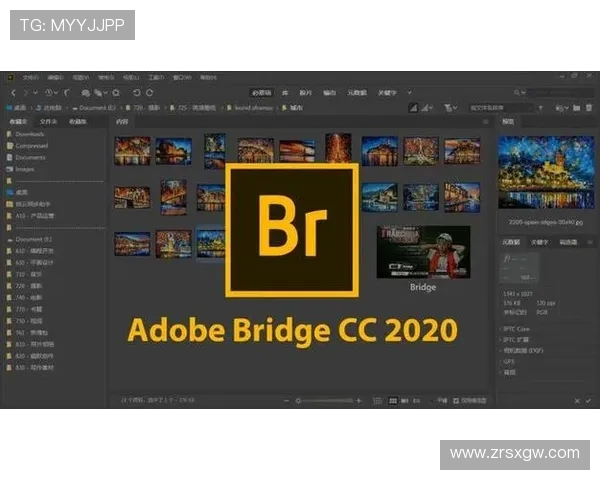The image size is (600, 480).
Task: Select the first thumbnail in content panel
Action: tap(132, 151)
